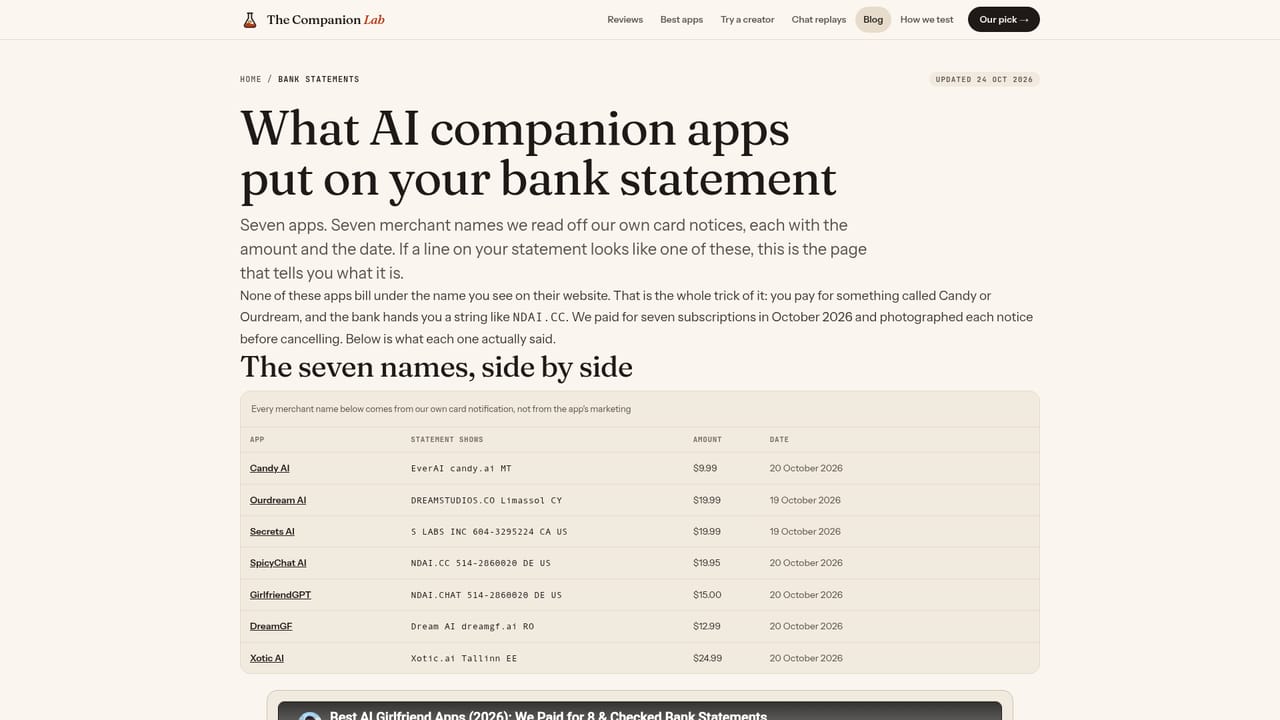
Task: Click the $9.99 amount cell
Action: 705,468
